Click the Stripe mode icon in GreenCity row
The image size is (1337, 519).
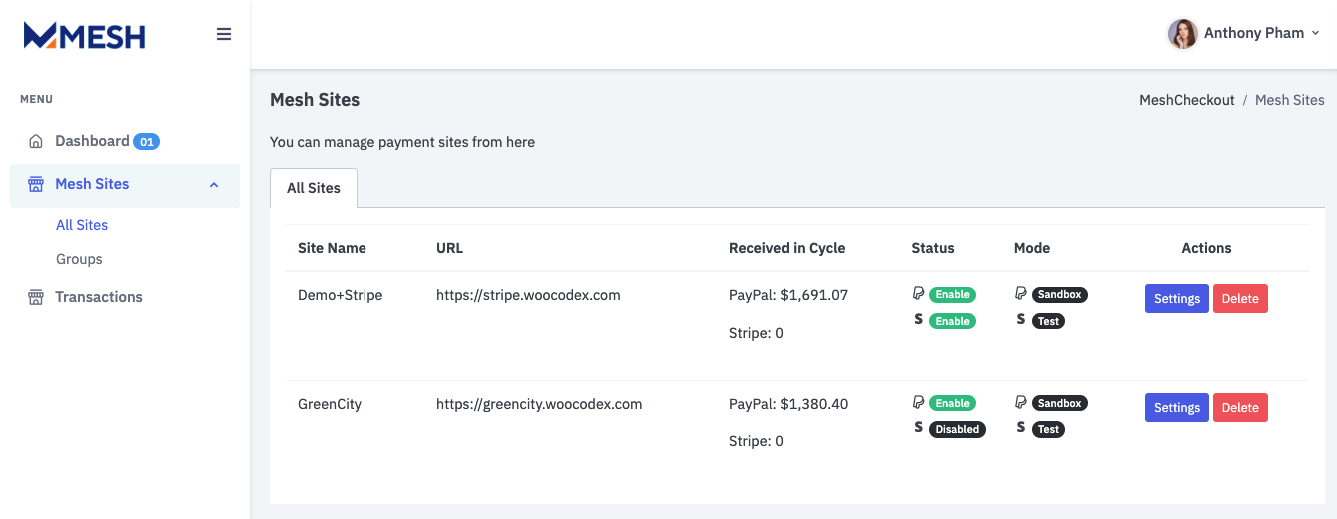point(1021,428)
